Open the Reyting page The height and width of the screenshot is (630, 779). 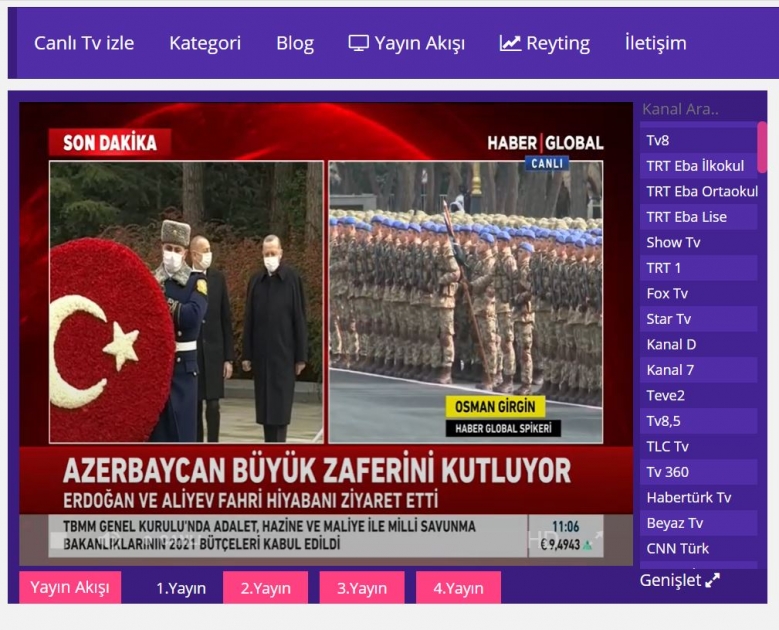(545, 43)
